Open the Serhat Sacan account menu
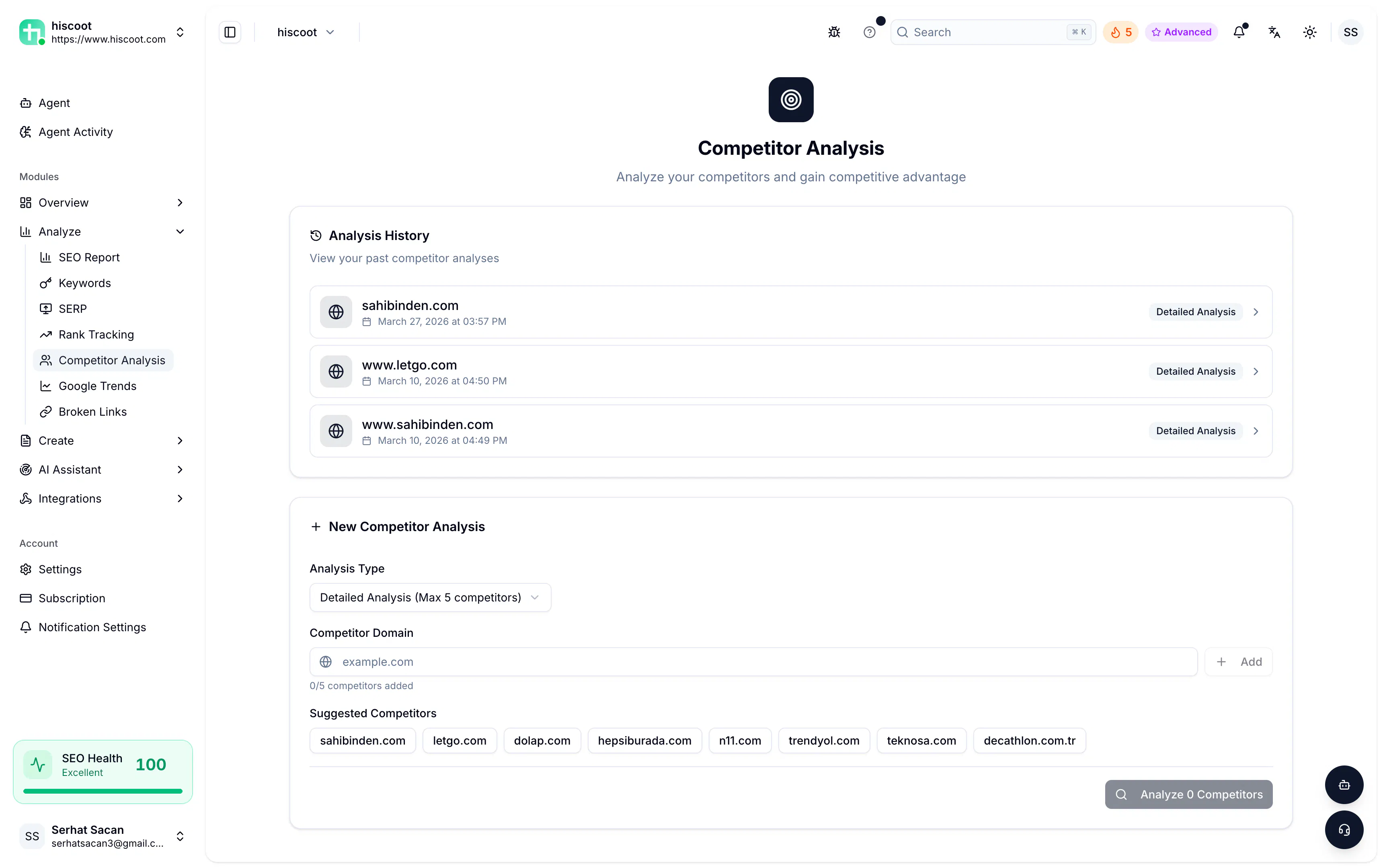Image resolution: width=1383 pixels, height=868 pixels. pyautogui.click(x=102, y=836)
